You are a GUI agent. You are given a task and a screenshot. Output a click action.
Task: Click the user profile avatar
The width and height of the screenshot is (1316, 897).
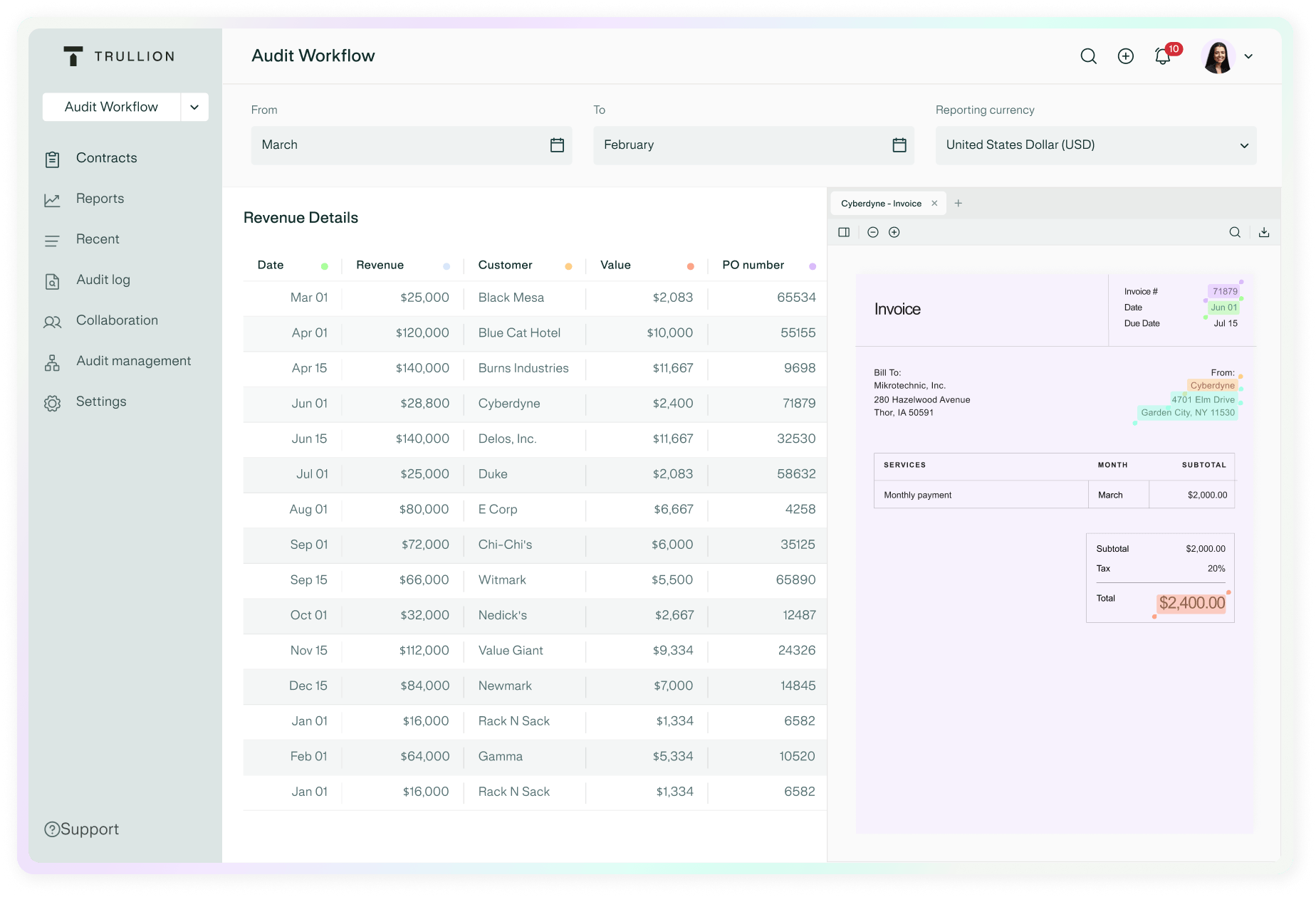(x=1218, y=56)
